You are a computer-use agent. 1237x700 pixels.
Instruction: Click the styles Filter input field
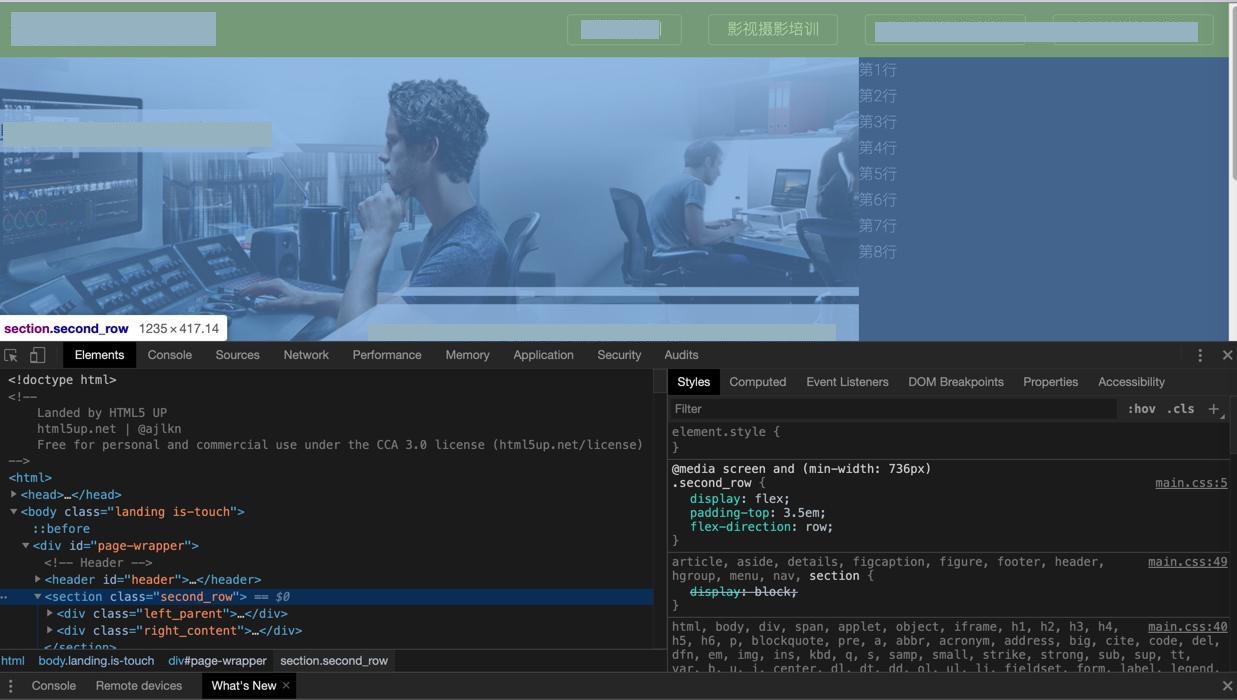[893, 409]
